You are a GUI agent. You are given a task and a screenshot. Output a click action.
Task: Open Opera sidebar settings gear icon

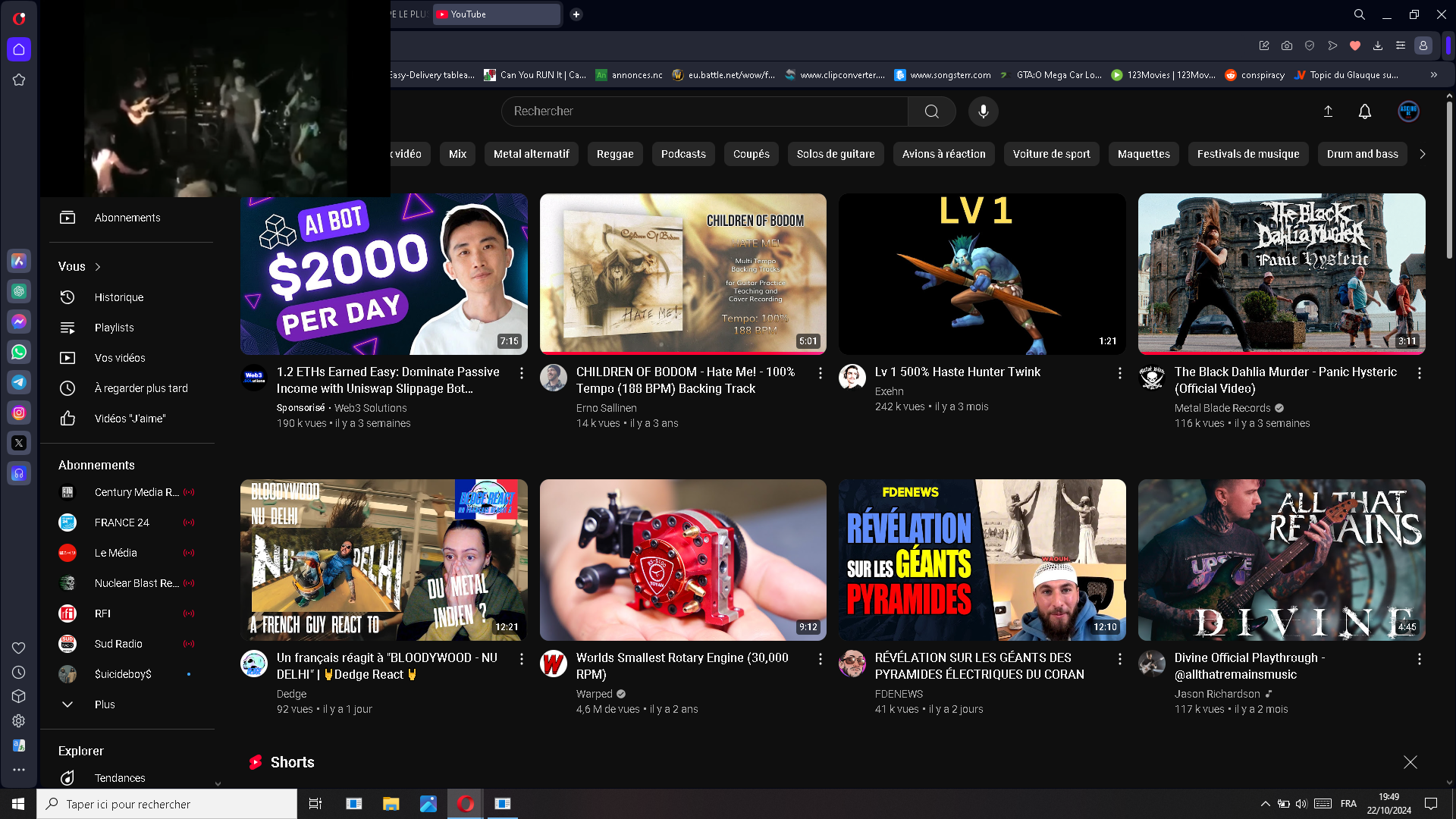click(x=19, y=721)
